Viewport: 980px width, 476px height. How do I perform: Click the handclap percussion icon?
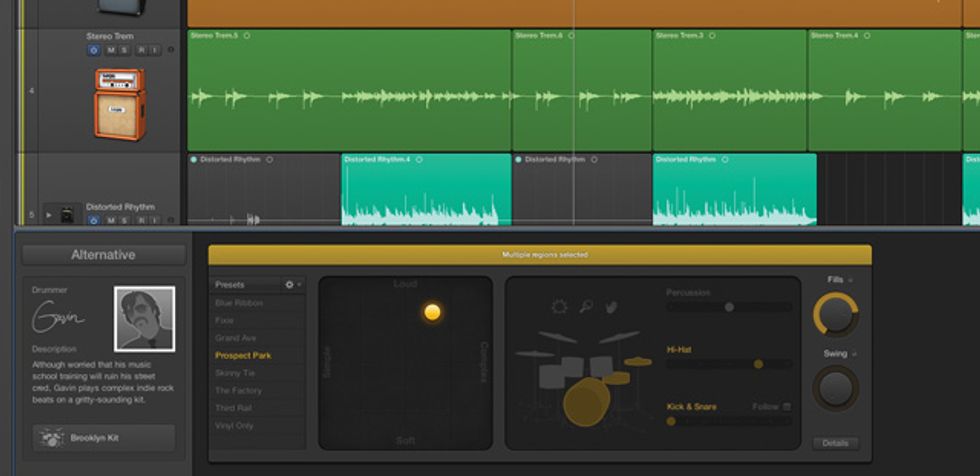tap(613, 306)
